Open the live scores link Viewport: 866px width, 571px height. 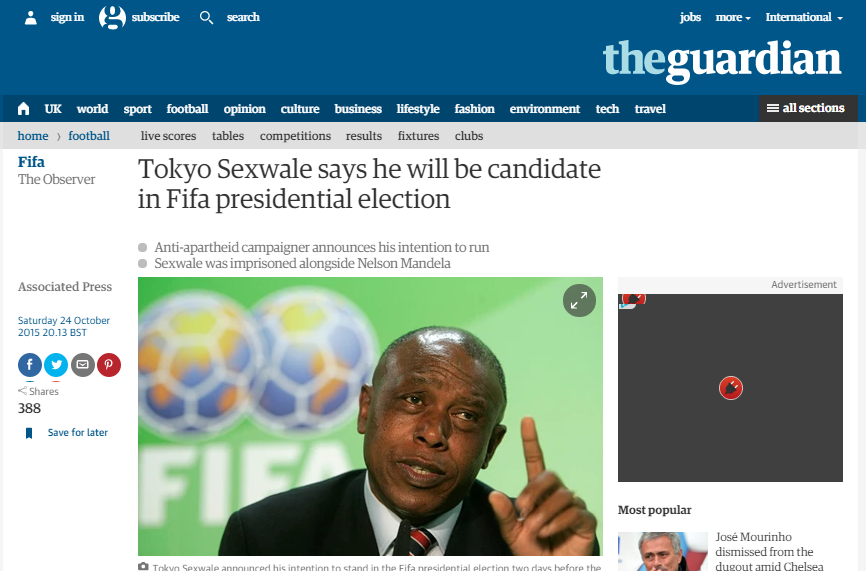coord(168,136)
